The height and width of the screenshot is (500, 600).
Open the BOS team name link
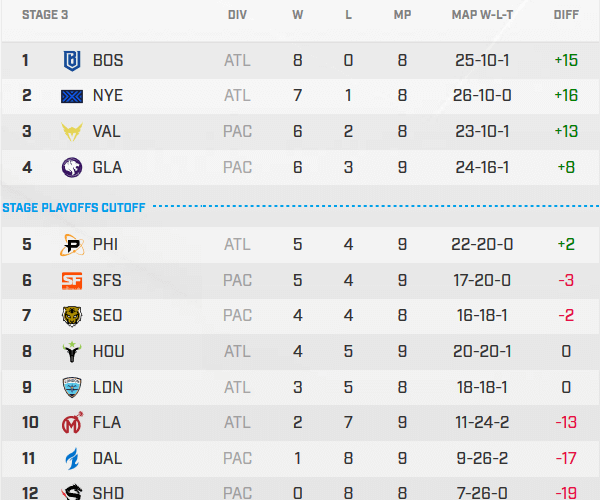[x=108, y=60]
